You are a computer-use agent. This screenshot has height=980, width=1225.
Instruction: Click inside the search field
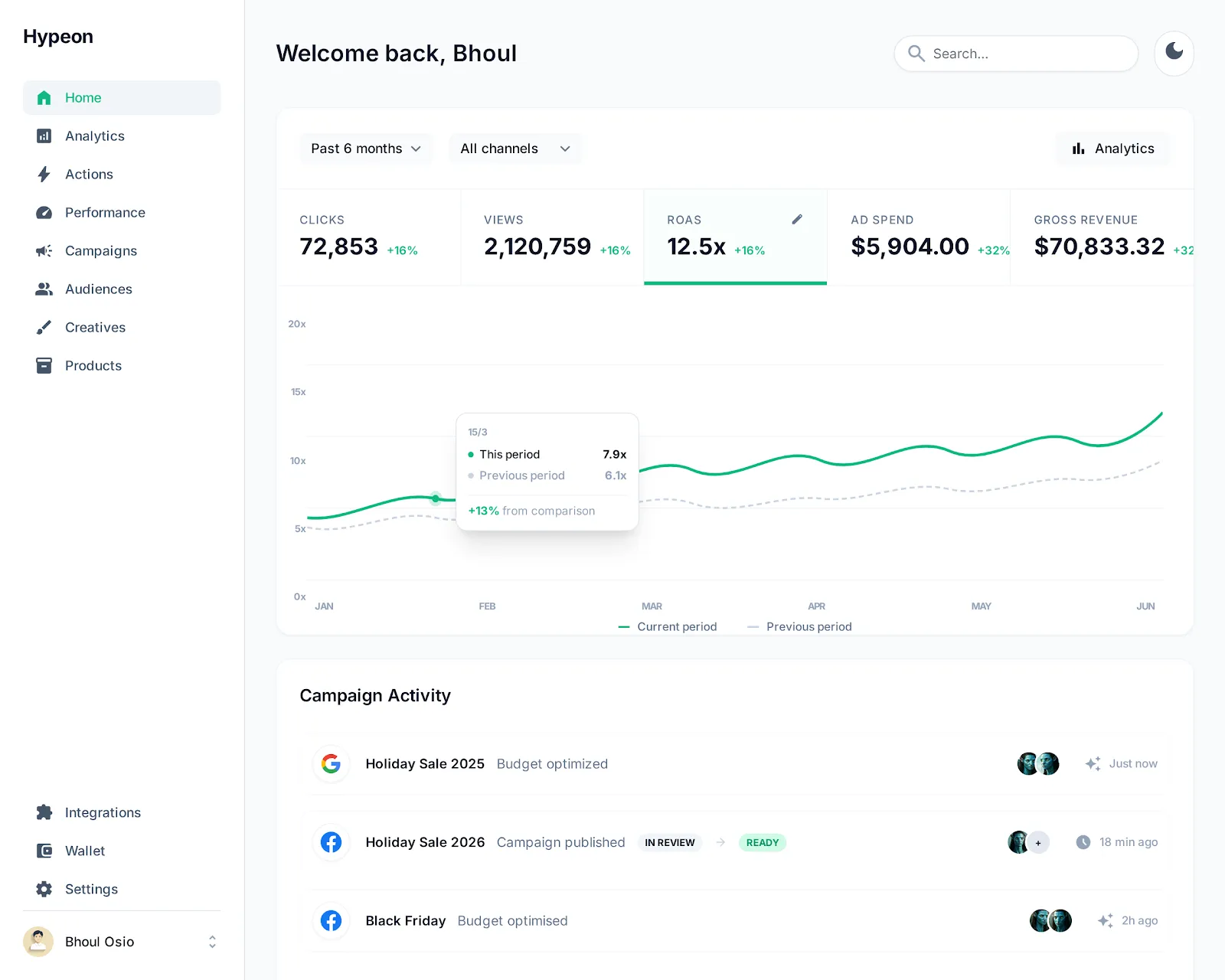[1015, 54]
